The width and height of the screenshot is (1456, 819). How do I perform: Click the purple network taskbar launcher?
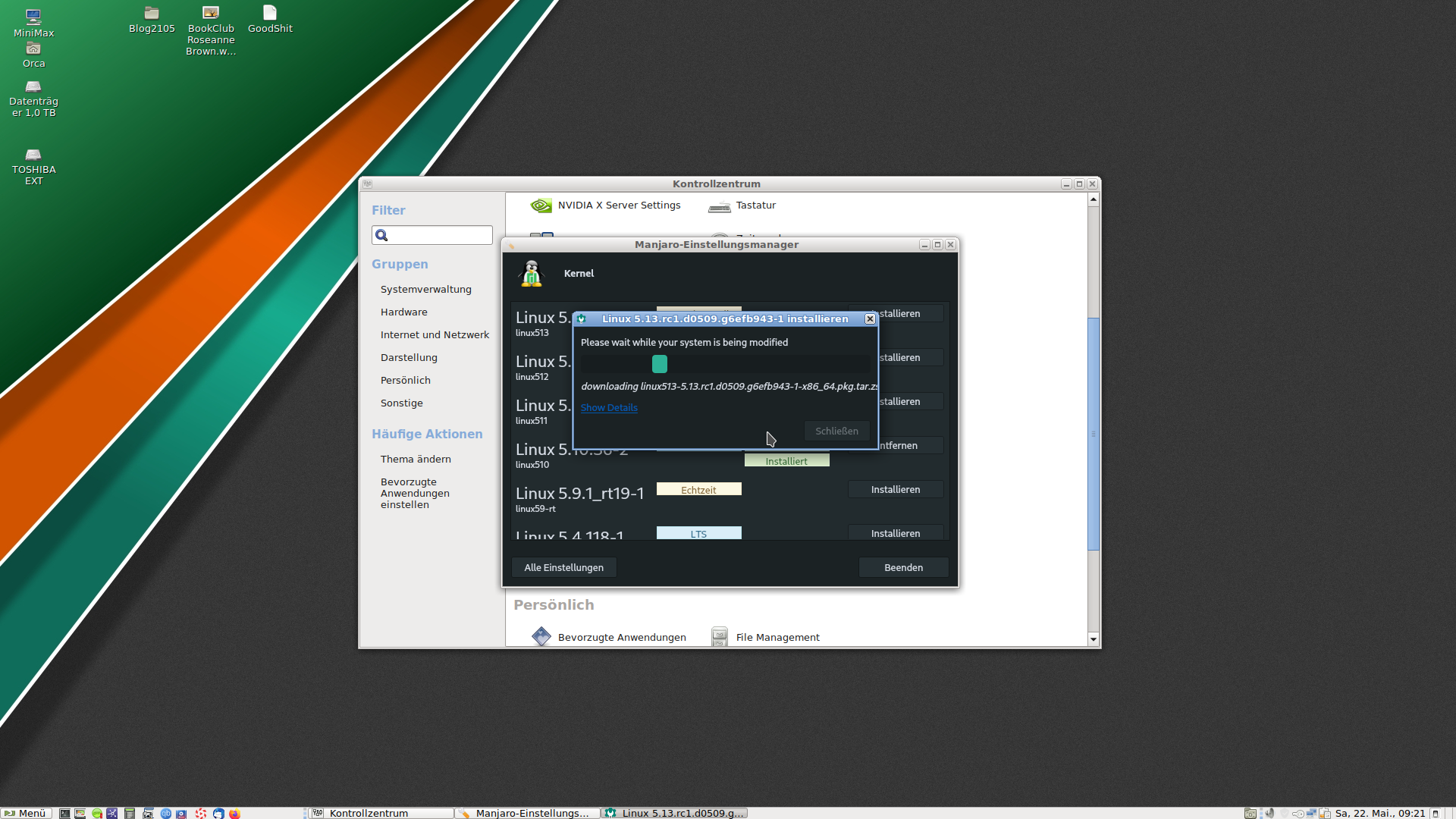tap(112, 813)
